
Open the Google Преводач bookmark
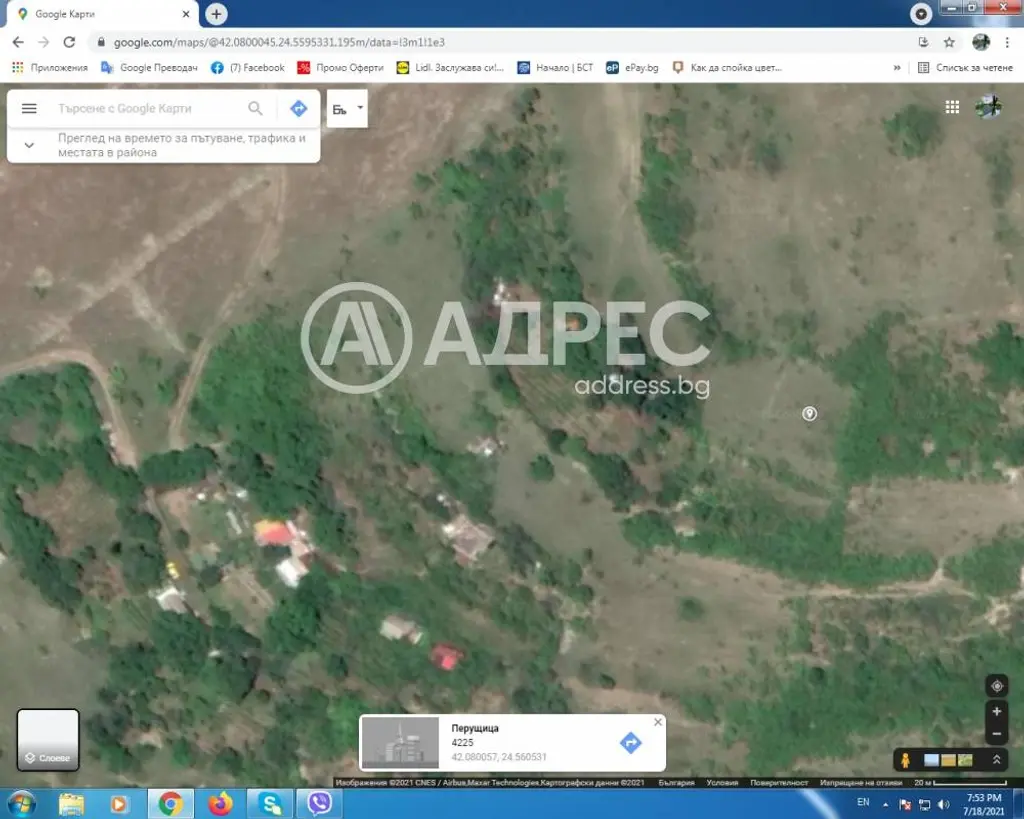click(149, 67)
